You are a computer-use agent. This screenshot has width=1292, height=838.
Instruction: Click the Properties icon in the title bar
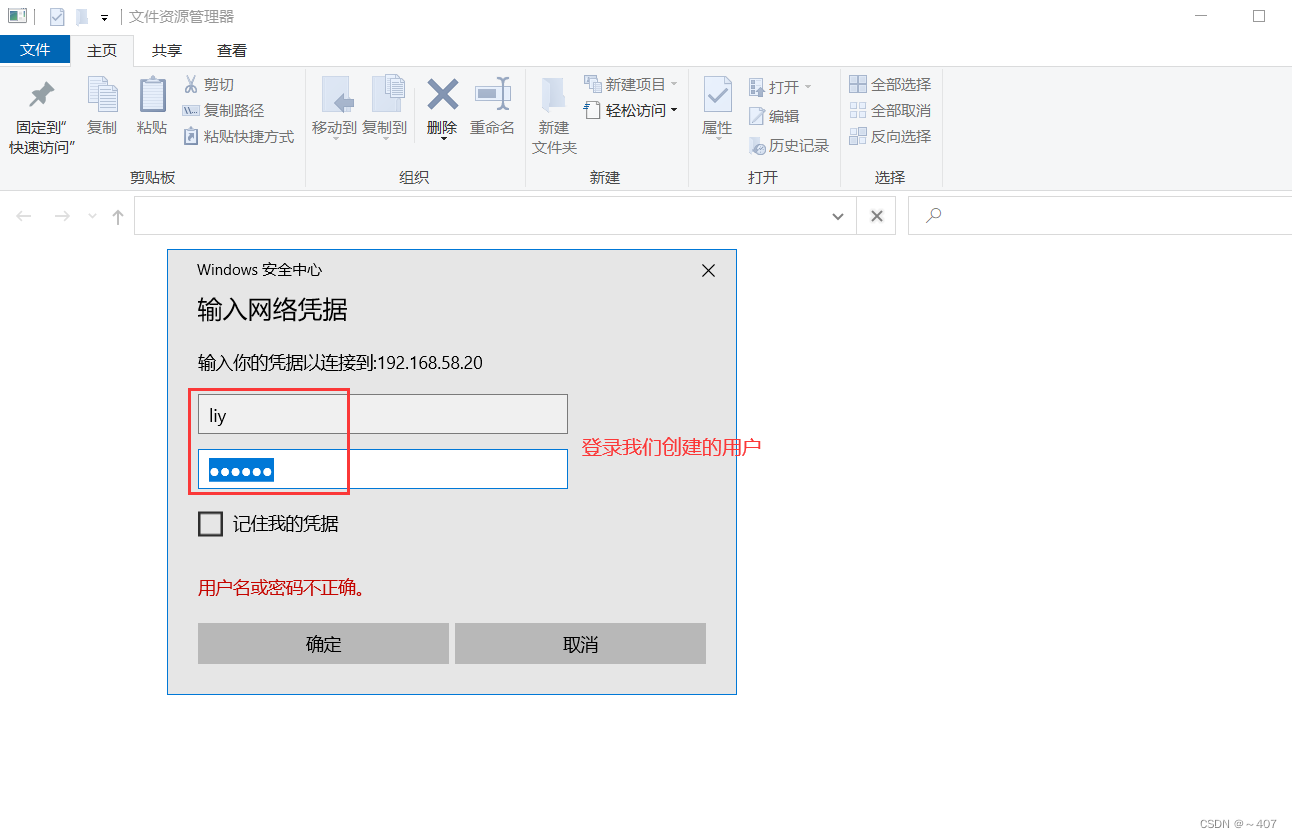(57, 17)
